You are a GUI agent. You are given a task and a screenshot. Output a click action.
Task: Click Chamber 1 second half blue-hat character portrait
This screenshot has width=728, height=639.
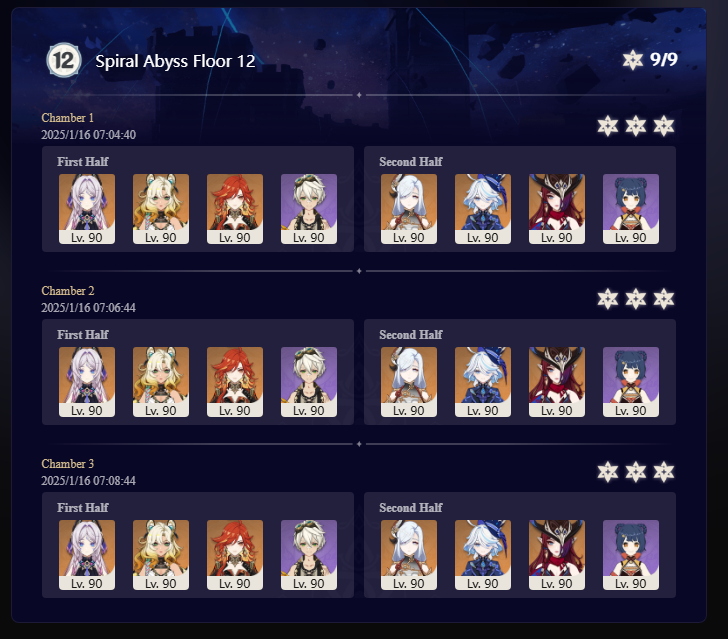coord(483,209)
